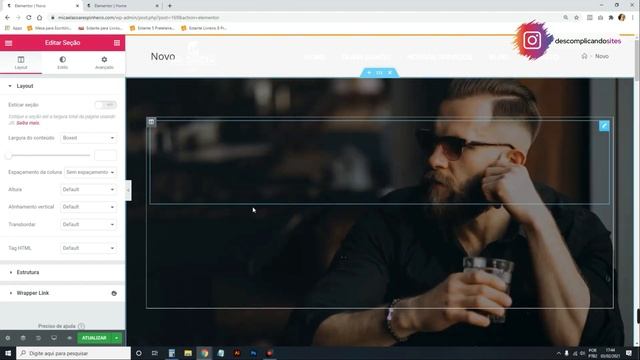Open Chrome from the taskbar
640x360 pixels.
(x=204, y=353)
